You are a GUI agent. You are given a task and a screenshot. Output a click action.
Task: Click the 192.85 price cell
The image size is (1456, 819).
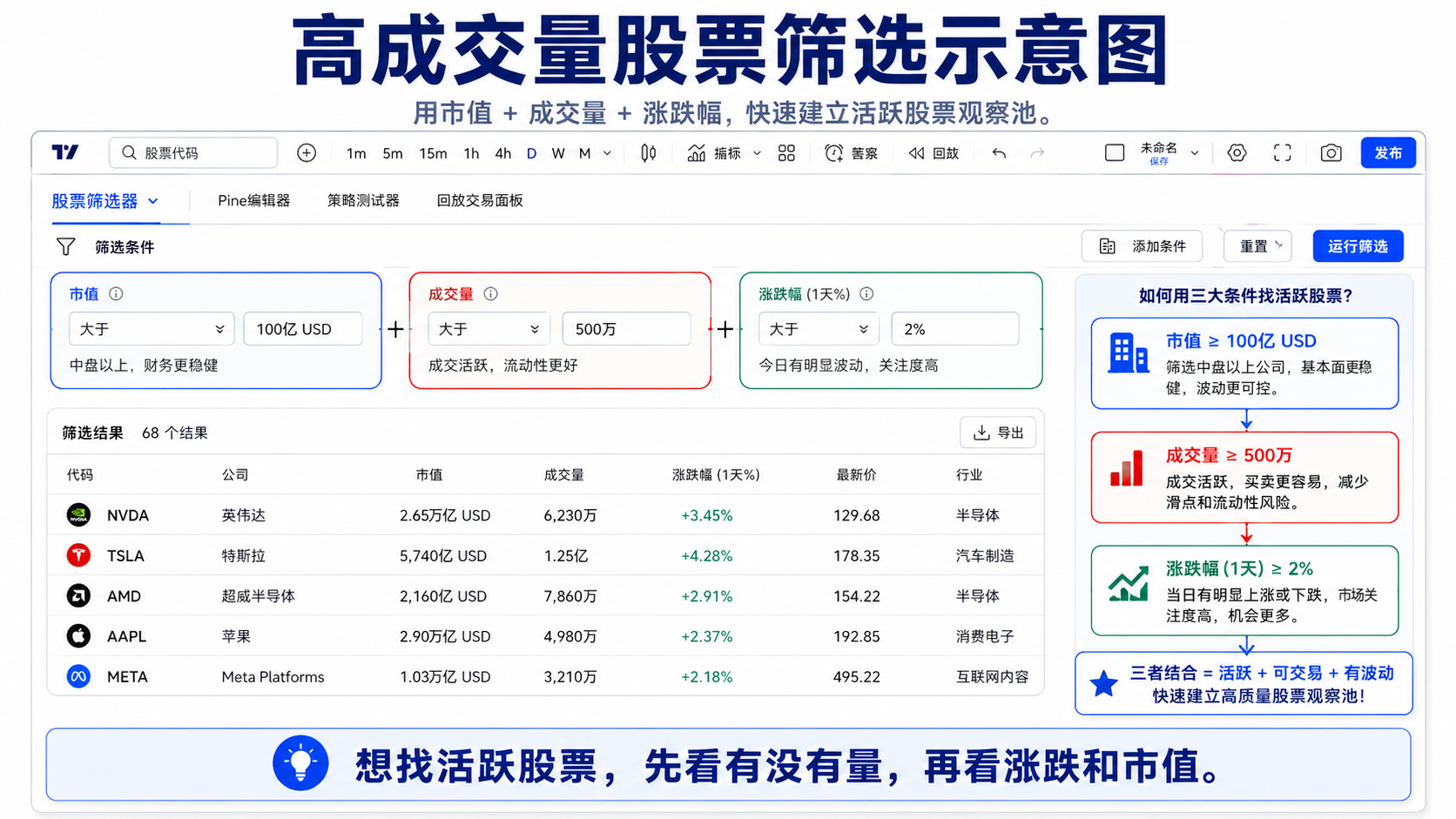coord(857,636)
